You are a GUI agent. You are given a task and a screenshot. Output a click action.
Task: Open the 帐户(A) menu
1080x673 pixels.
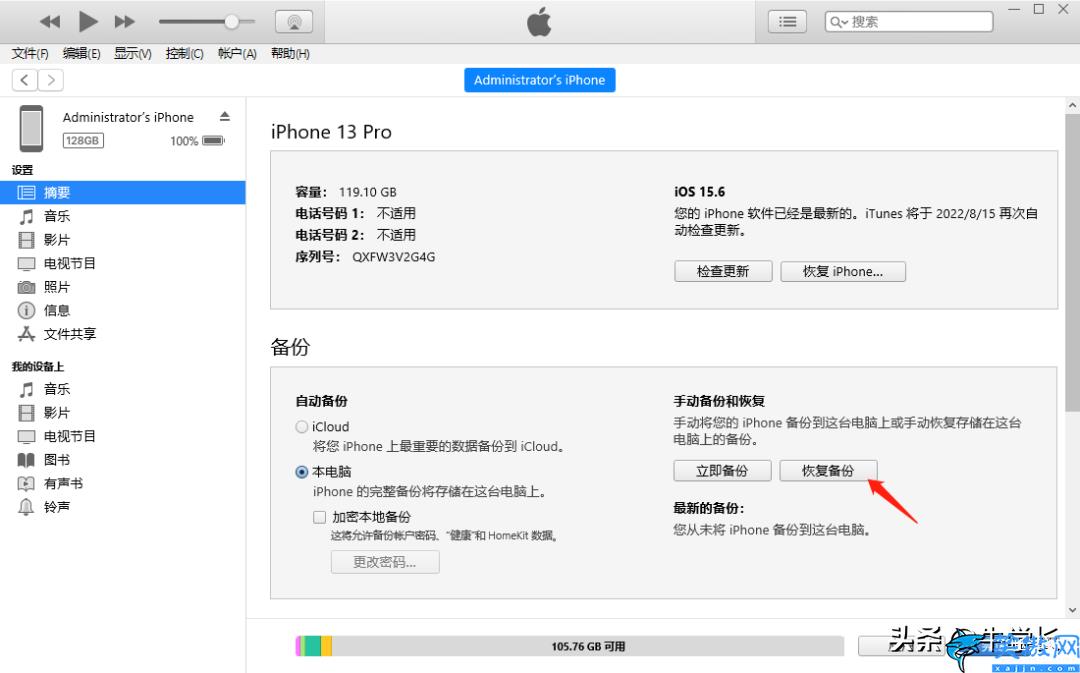[x=237, y=54]
